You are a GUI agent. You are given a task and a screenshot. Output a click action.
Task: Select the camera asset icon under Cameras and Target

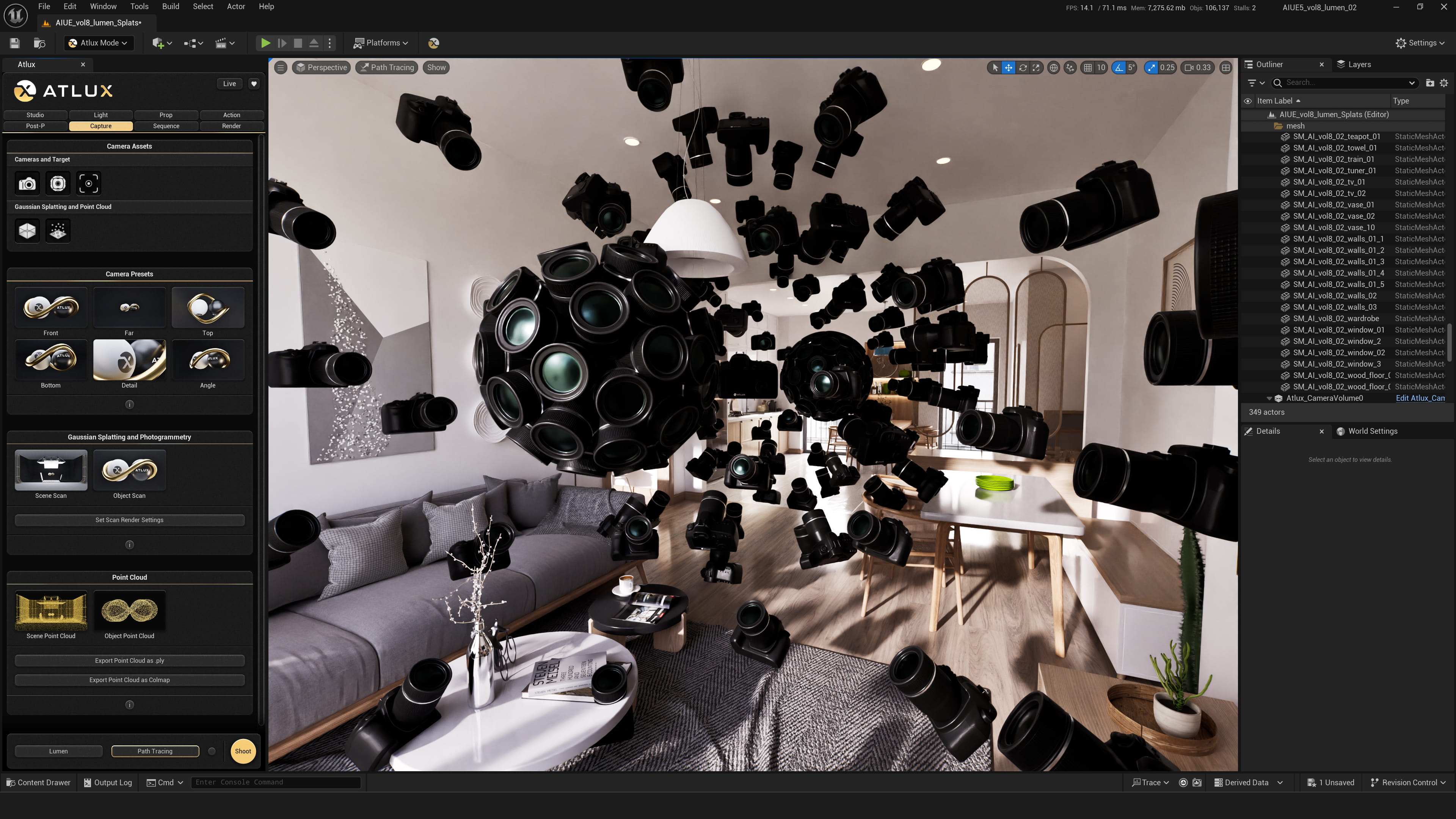(x=27, y=184)
